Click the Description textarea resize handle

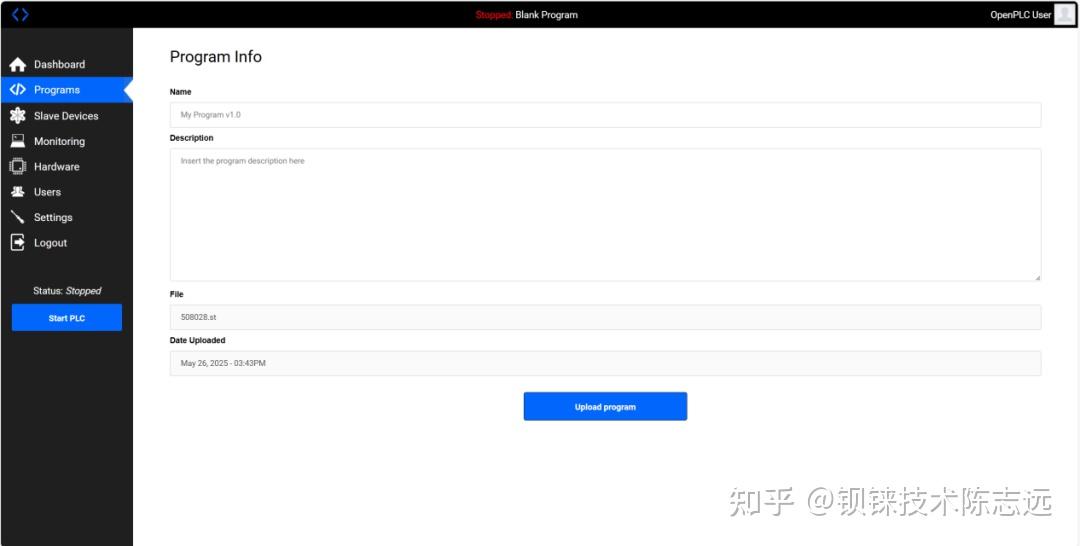(1037, 277)
